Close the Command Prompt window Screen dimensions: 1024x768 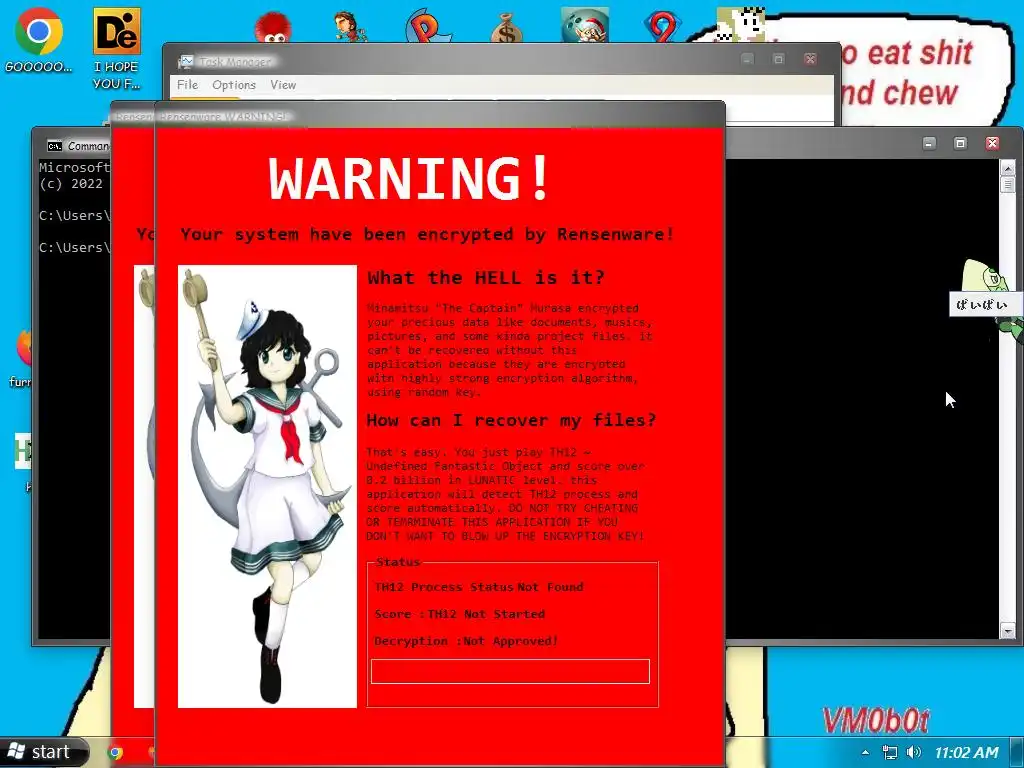[x=992, y=143]
